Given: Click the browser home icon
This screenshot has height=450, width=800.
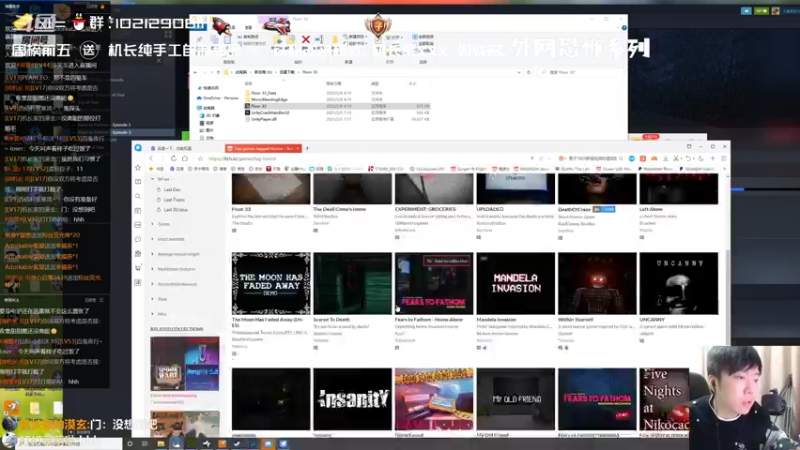Looking at the screenshot, I should (185, 159).
